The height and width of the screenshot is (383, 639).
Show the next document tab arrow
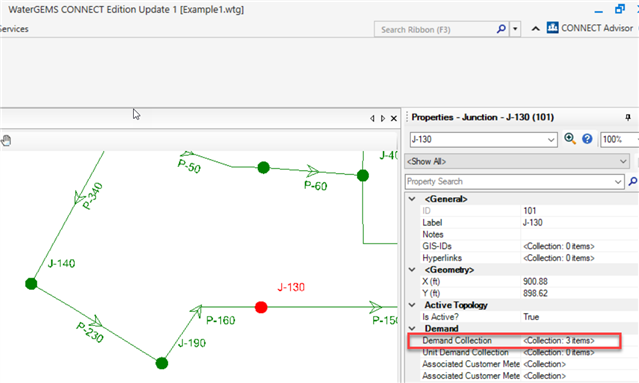click(383, 118)
